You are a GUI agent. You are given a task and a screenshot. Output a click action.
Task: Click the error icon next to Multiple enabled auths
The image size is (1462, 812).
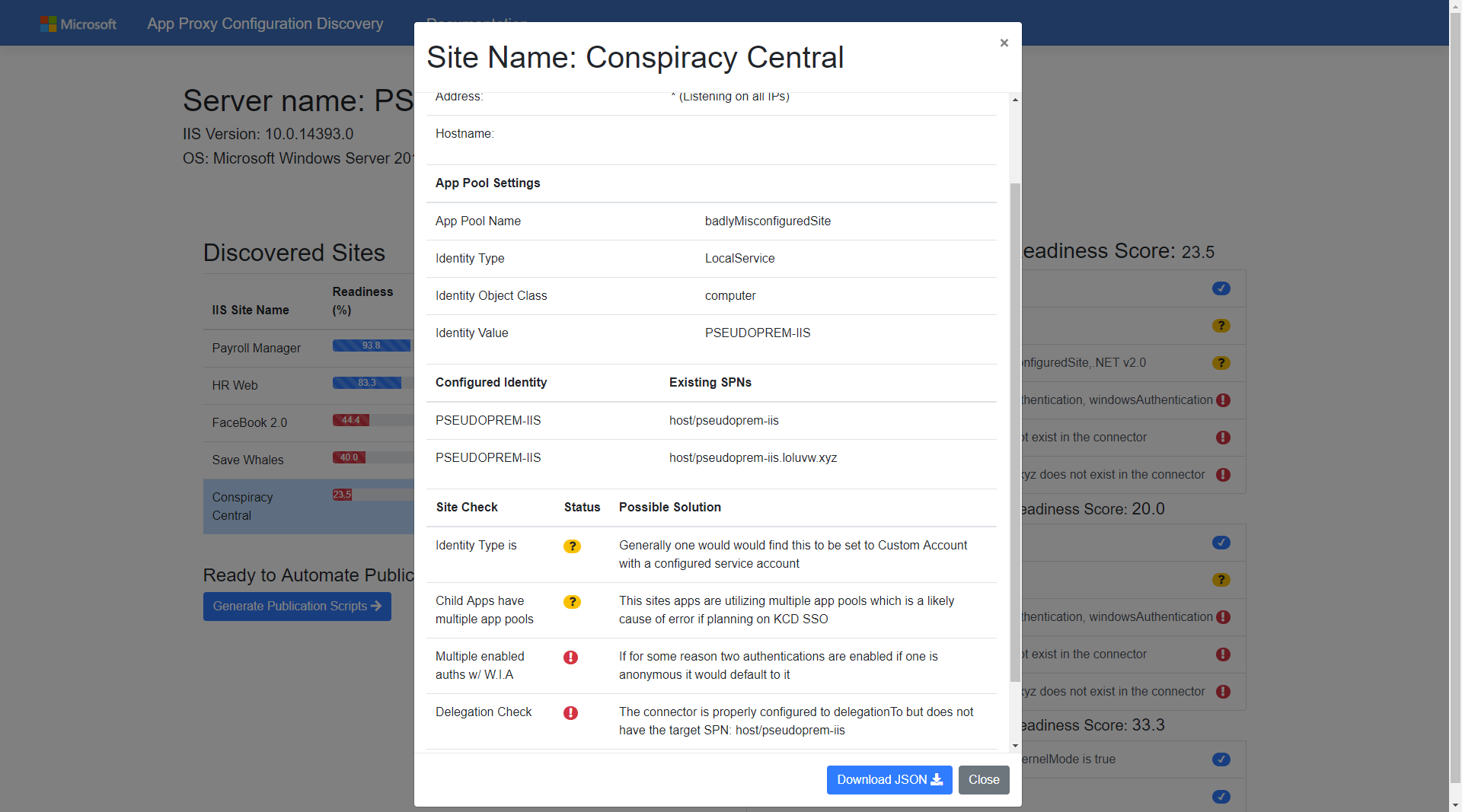pos(570,658)
